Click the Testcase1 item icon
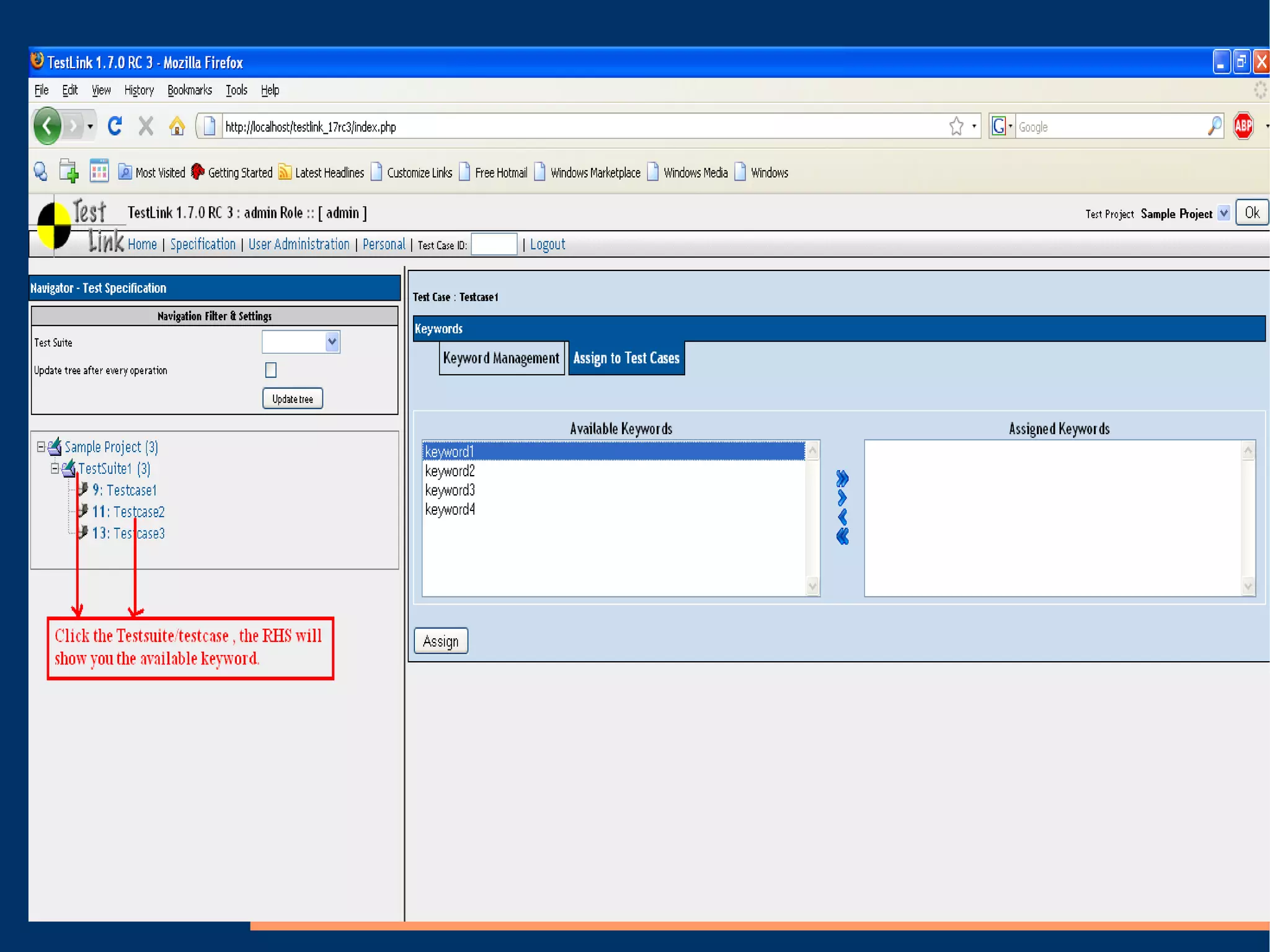 coord(83,489)
